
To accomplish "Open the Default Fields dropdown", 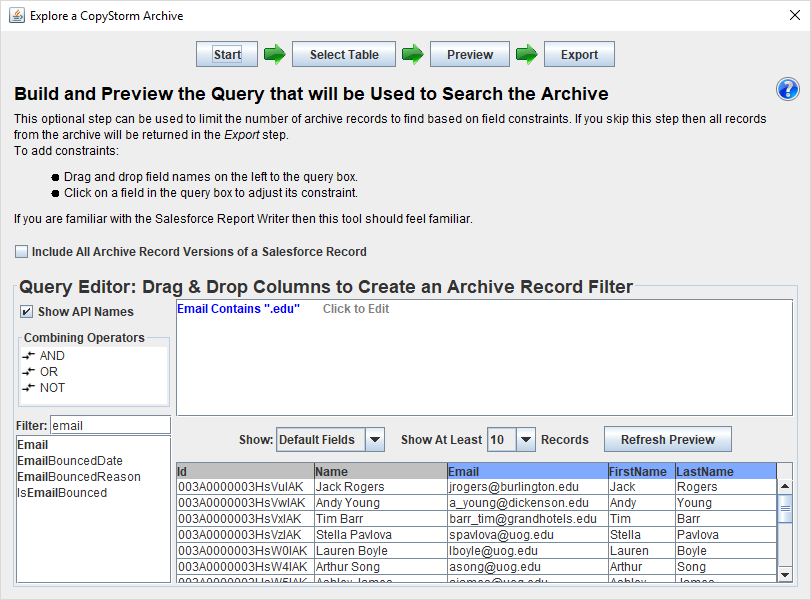I will point(375,440).
